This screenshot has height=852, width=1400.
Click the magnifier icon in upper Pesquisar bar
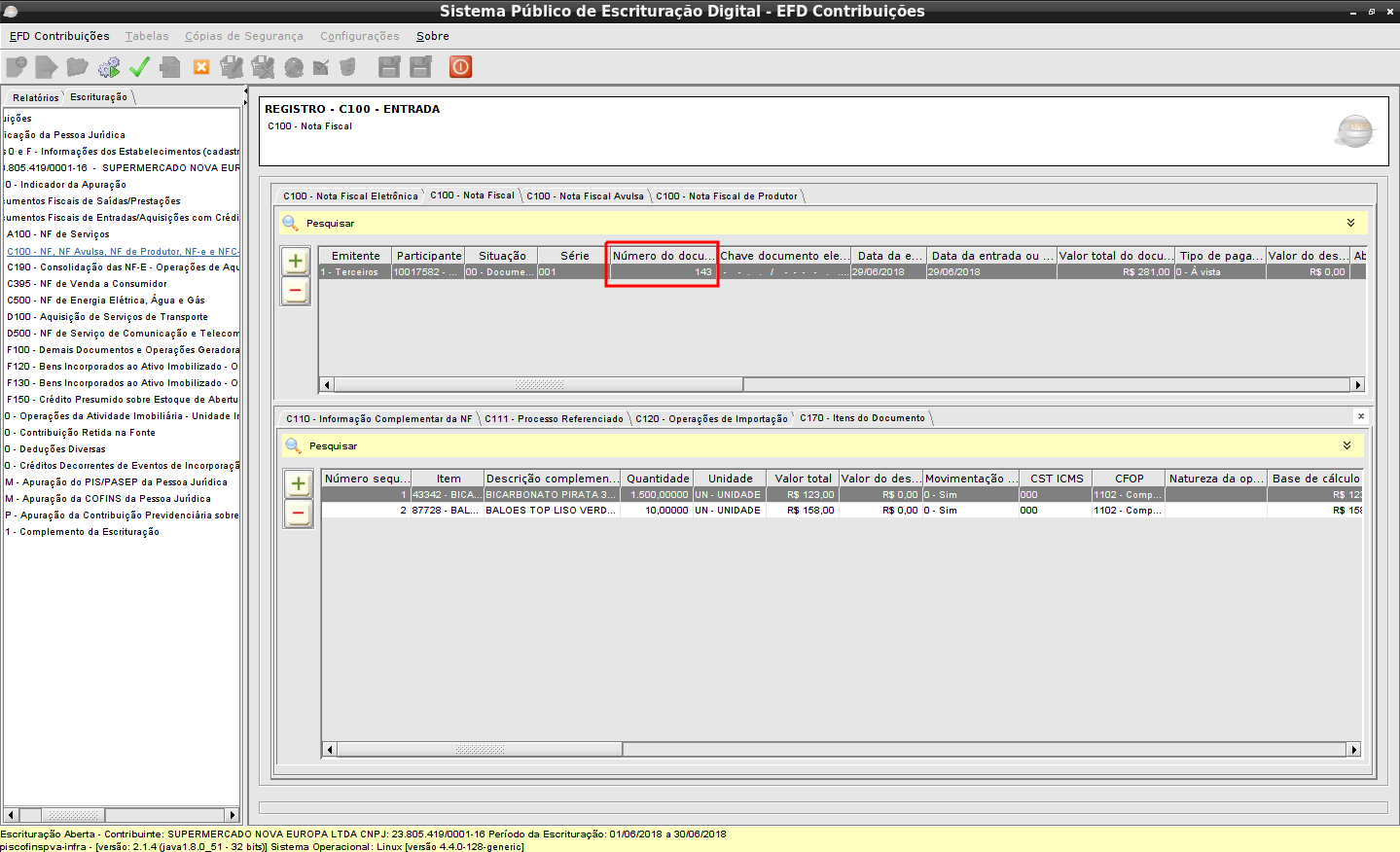[290, 224]
